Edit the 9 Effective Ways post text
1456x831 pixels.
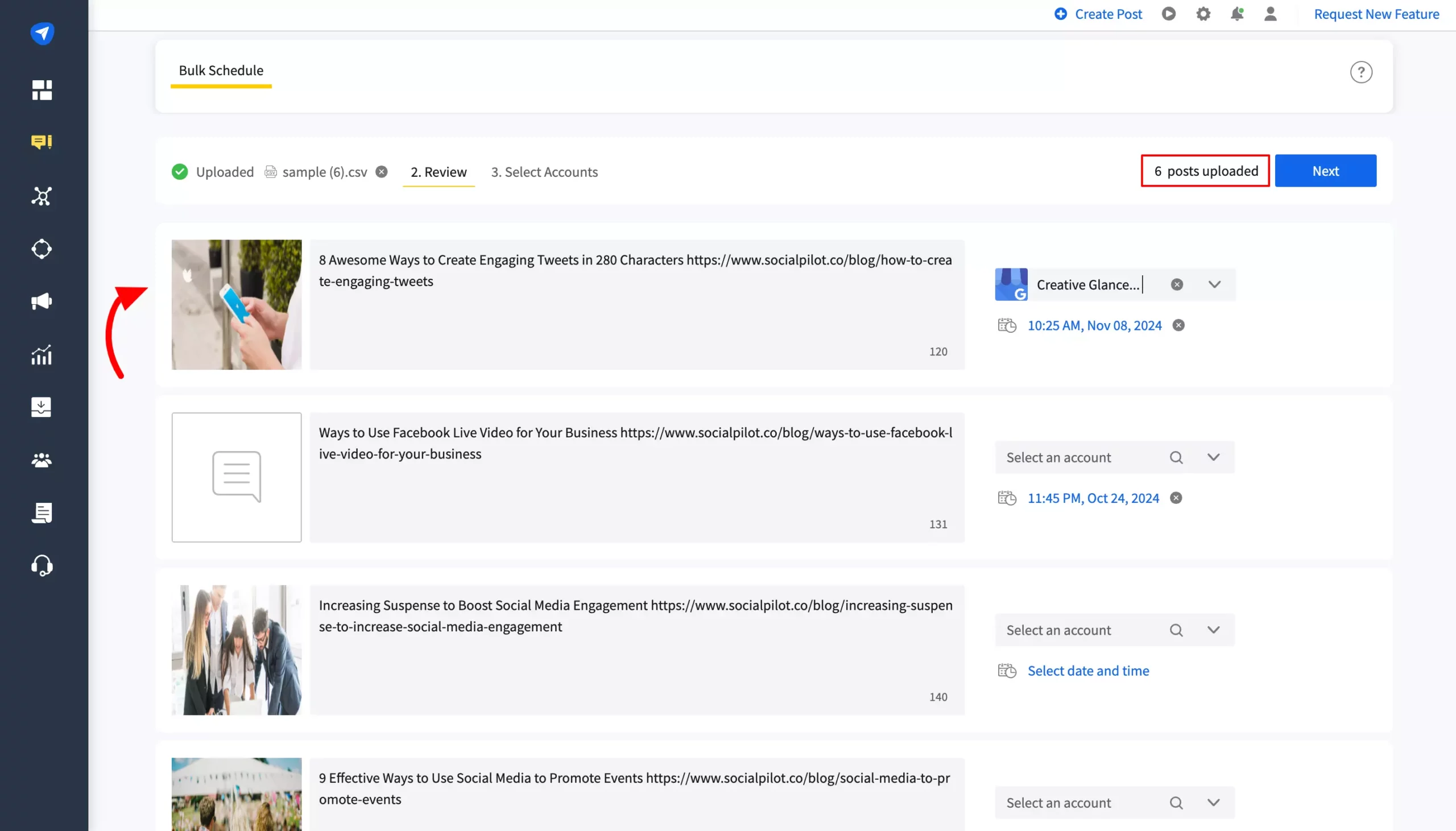tap(636, 794)
